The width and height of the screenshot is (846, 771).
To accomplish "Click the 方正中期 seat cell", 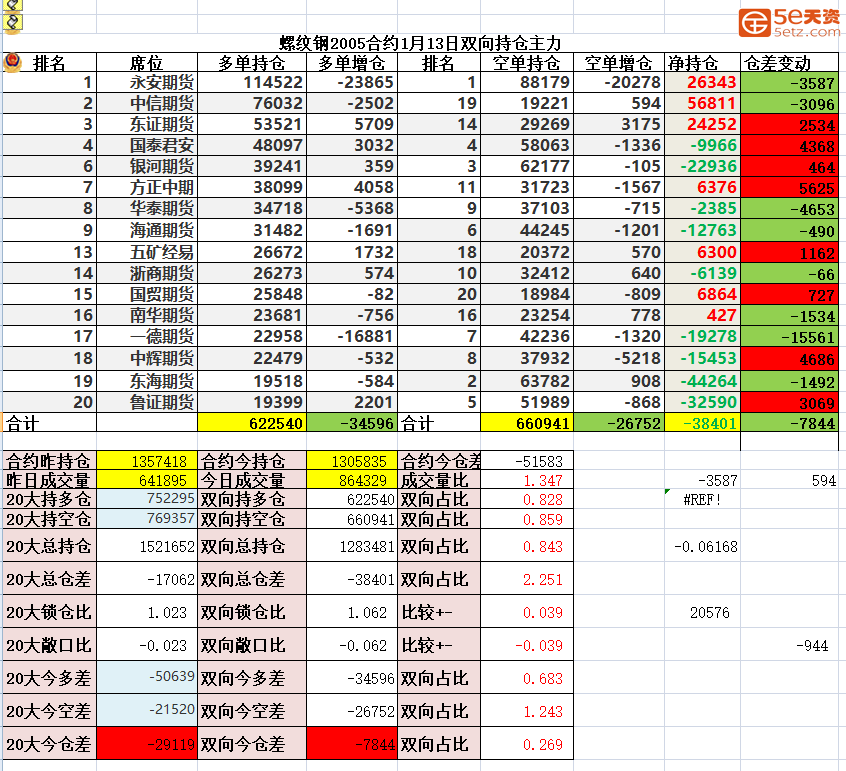I will pos(147,187).
